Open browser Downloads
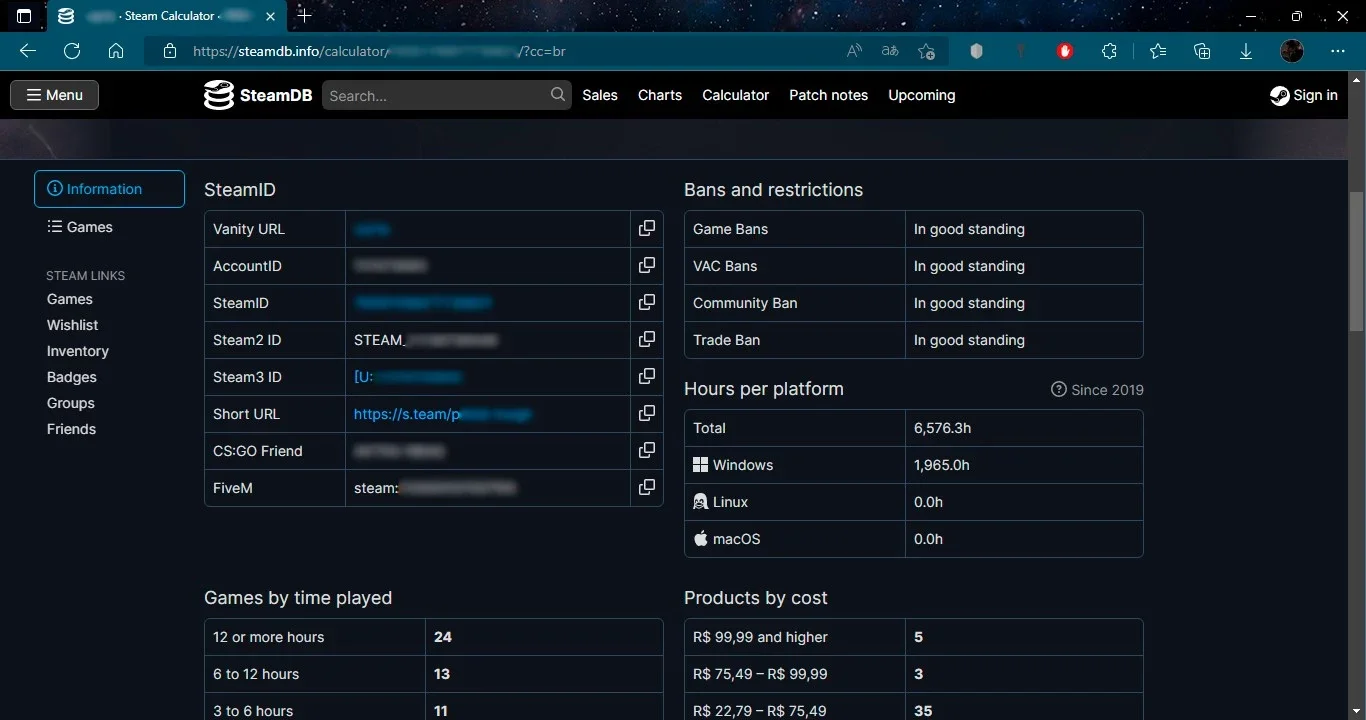The width and height of the screenshot is (1366, 720). pos(1246,51)
